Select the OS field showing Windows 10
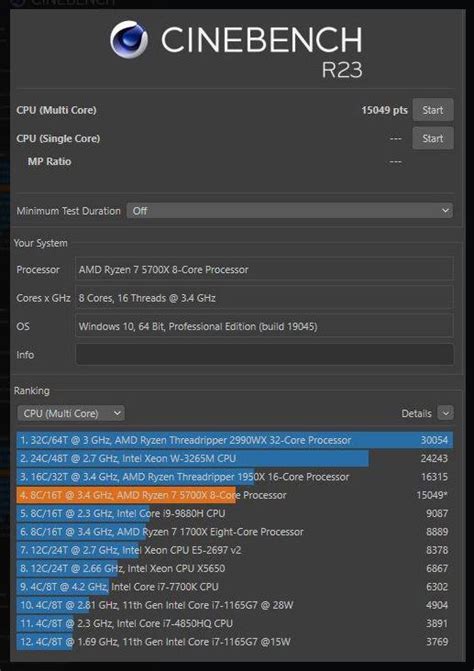Screen dimensions: 474x671 (x=264, y=327)
